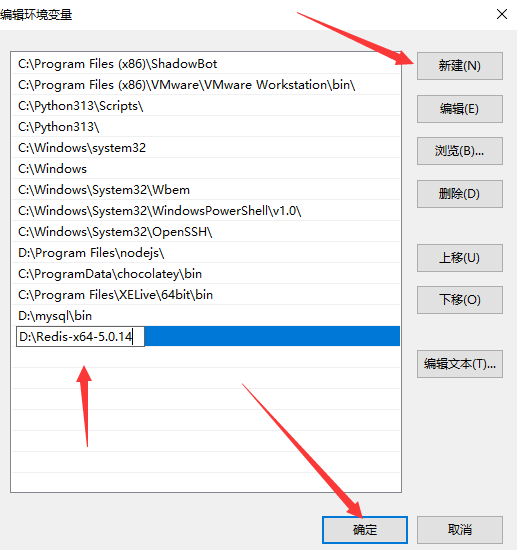517x550 pixels.
Task: Move entry up with 上移(U)
Action: [x=459, y=258]
